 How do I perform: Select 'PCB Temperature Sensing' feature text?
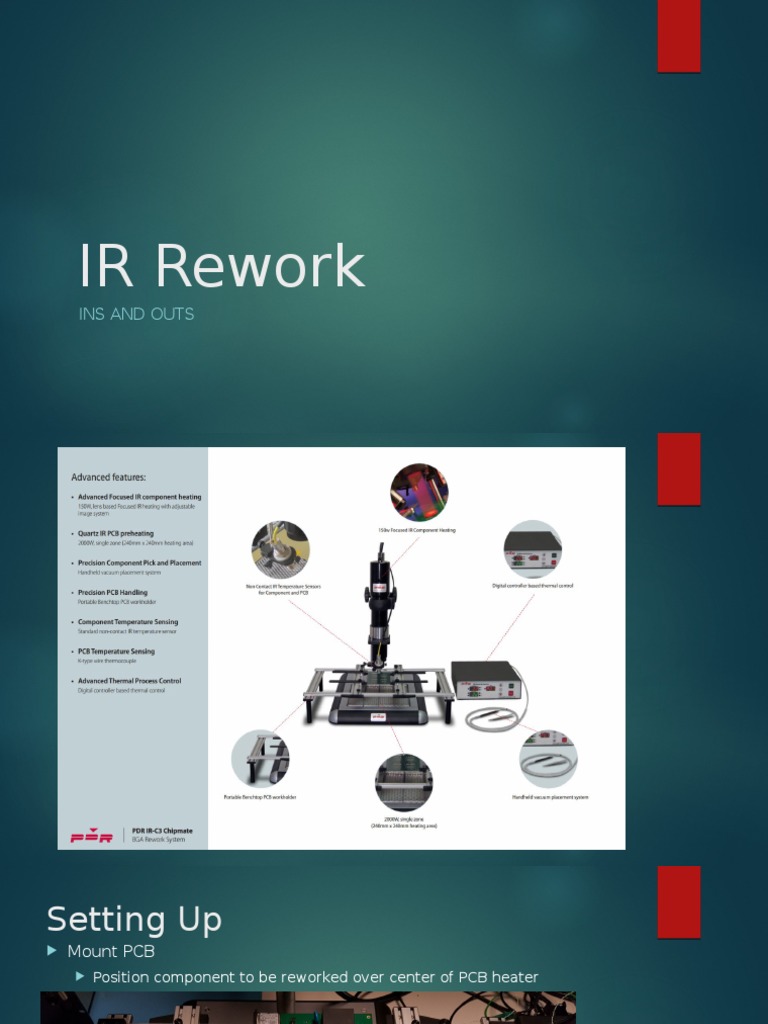coord(116,651)
